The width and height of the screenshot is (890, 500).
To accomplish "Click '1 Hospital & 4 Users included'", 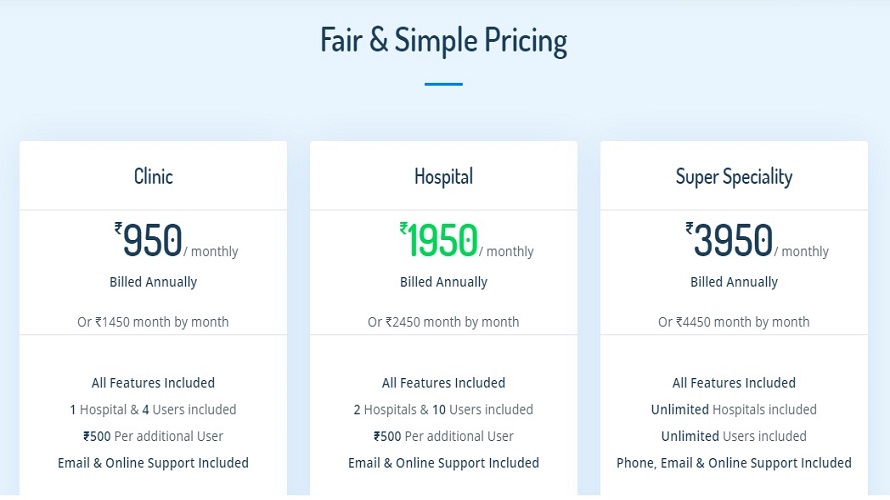I will [153, 409].
